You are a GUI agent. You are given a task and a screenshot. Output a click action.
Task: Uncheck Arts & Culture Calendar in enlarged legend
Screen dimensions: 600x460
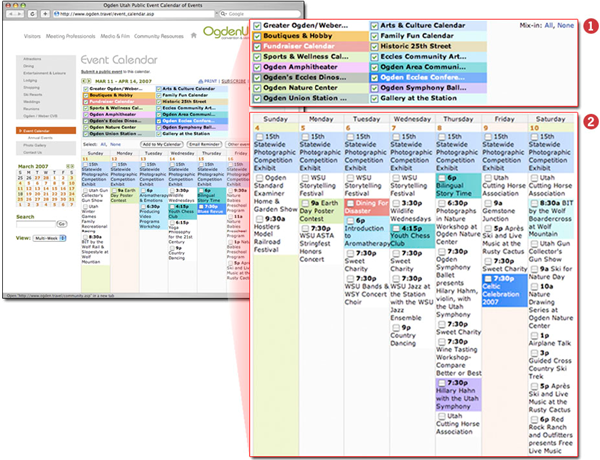(375, 26)
